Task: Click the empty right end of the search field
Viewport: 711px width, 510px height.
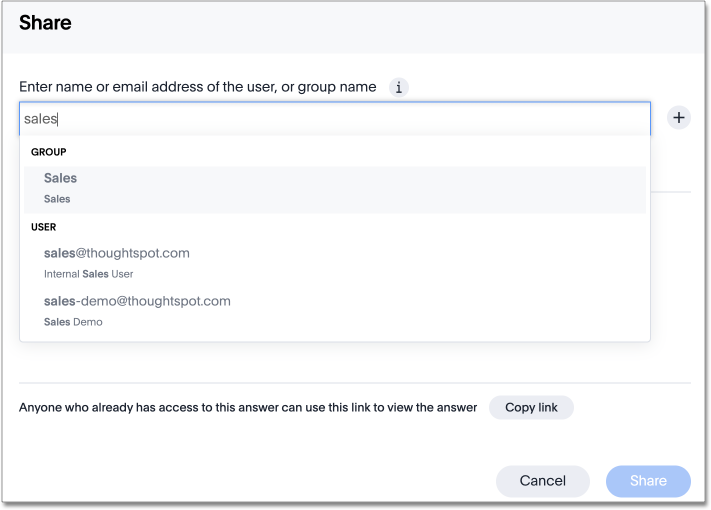Action: click(x=600, y=118)
